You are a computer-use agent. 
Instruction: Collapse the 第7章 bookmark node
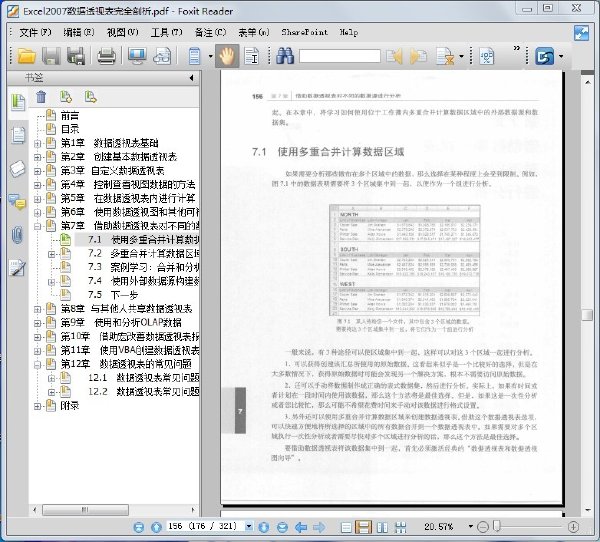point(37,227)
